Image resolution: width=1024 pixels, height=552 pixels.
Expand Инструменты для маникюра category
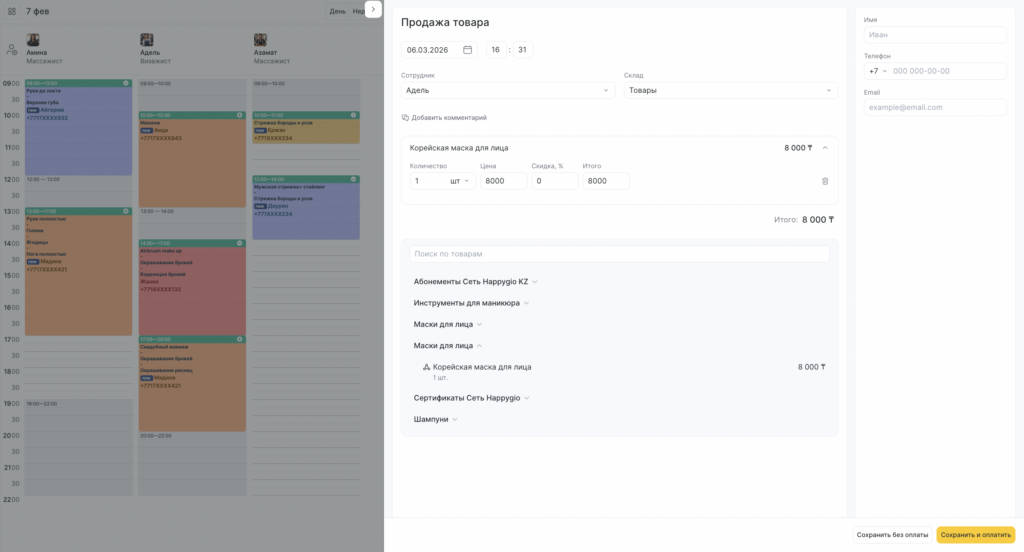(x=471, y=303)
